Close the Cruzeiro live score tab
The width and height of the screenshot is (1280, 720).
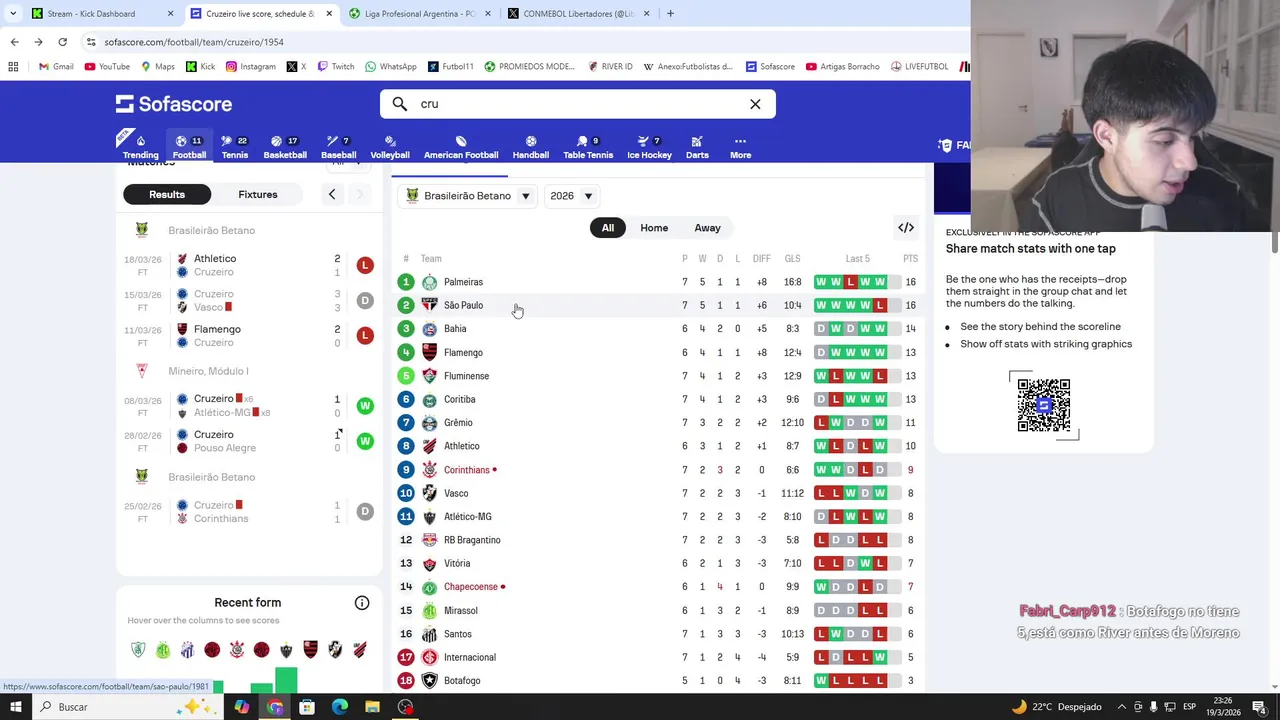[329, 14]
